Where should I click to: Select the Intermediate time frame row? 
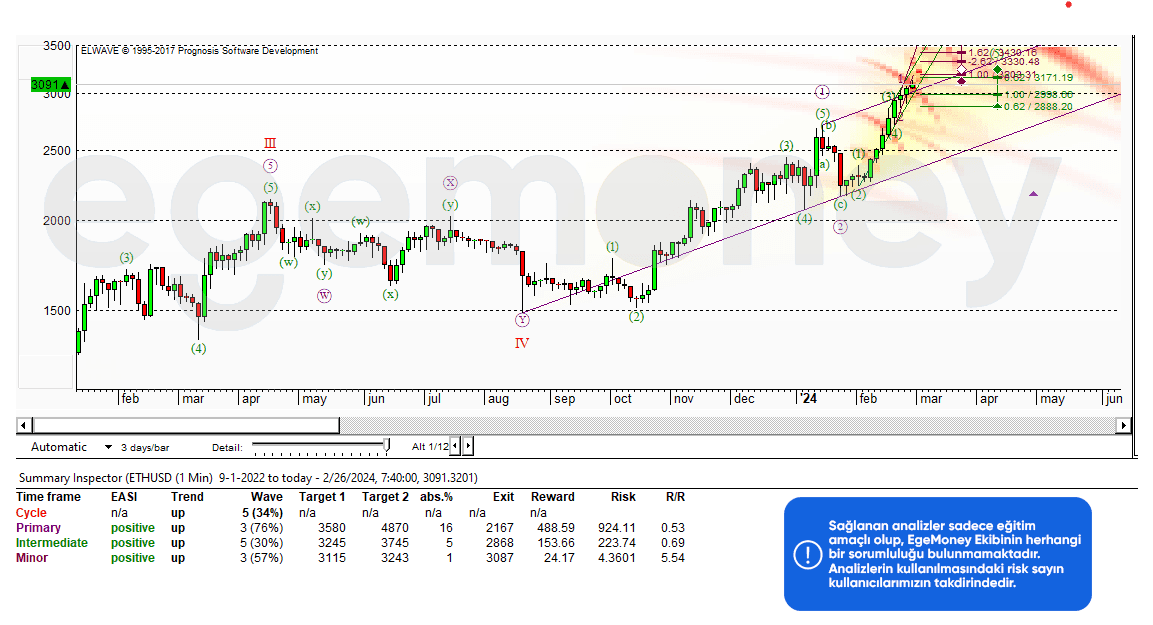51,543
